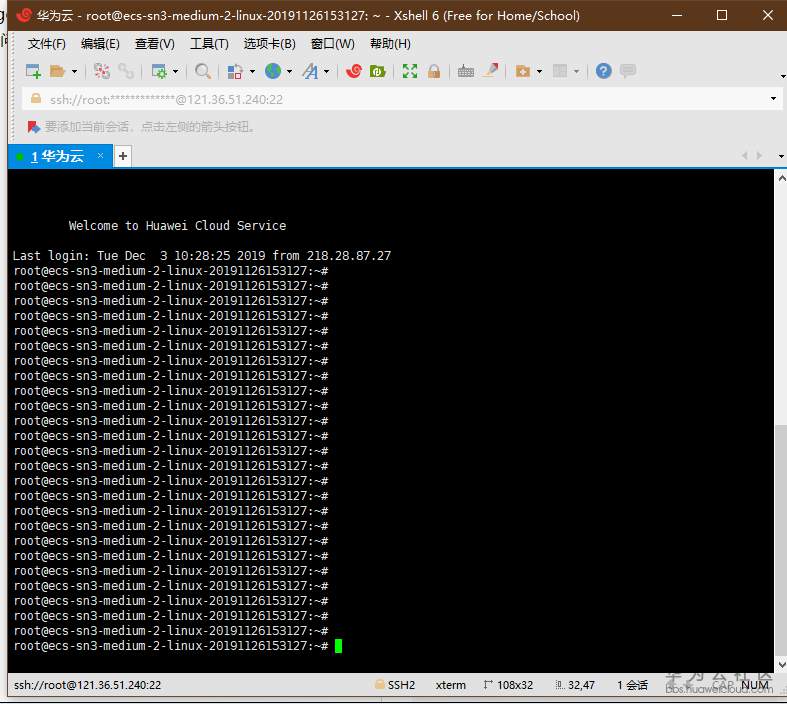Click the SSH2 status bar indicator
787x704 pixels.
[395, 685]
